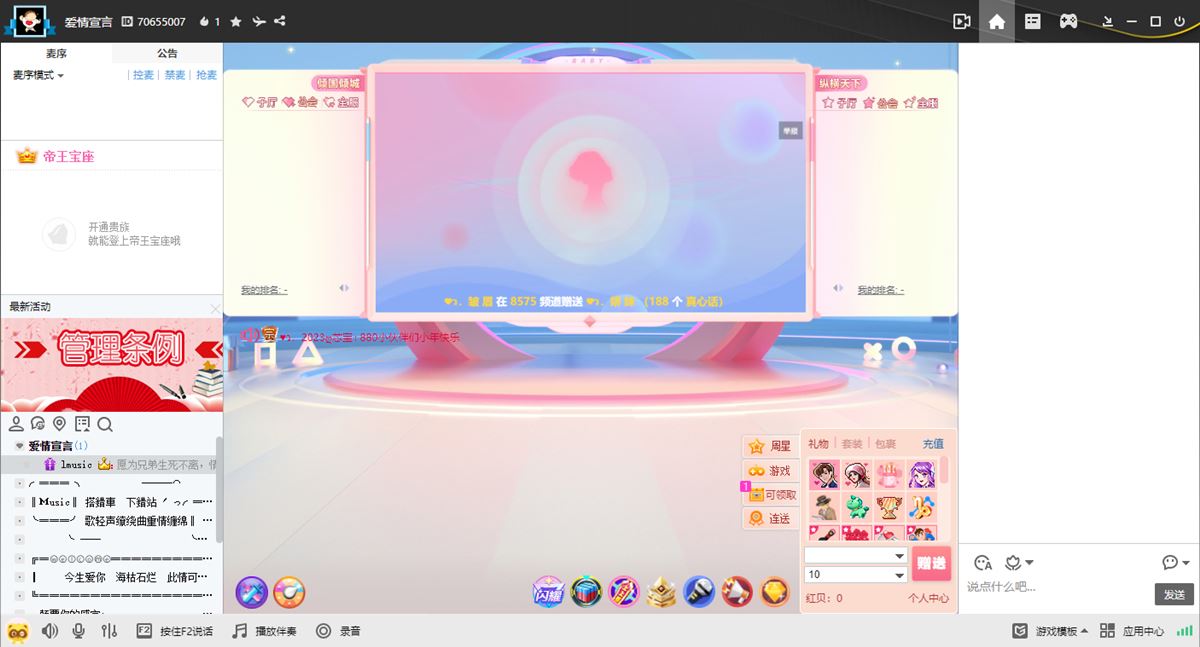Click the blue microphone activity icon

click(x=698, y=592)
